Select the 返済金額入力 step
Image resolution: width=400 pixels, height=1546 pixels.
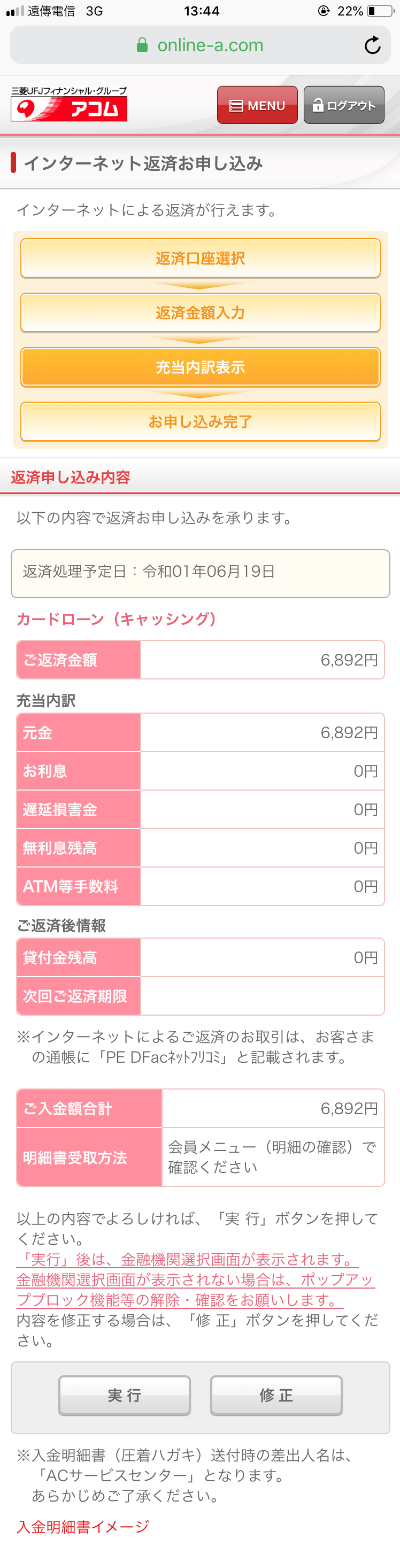coord(200,313)
